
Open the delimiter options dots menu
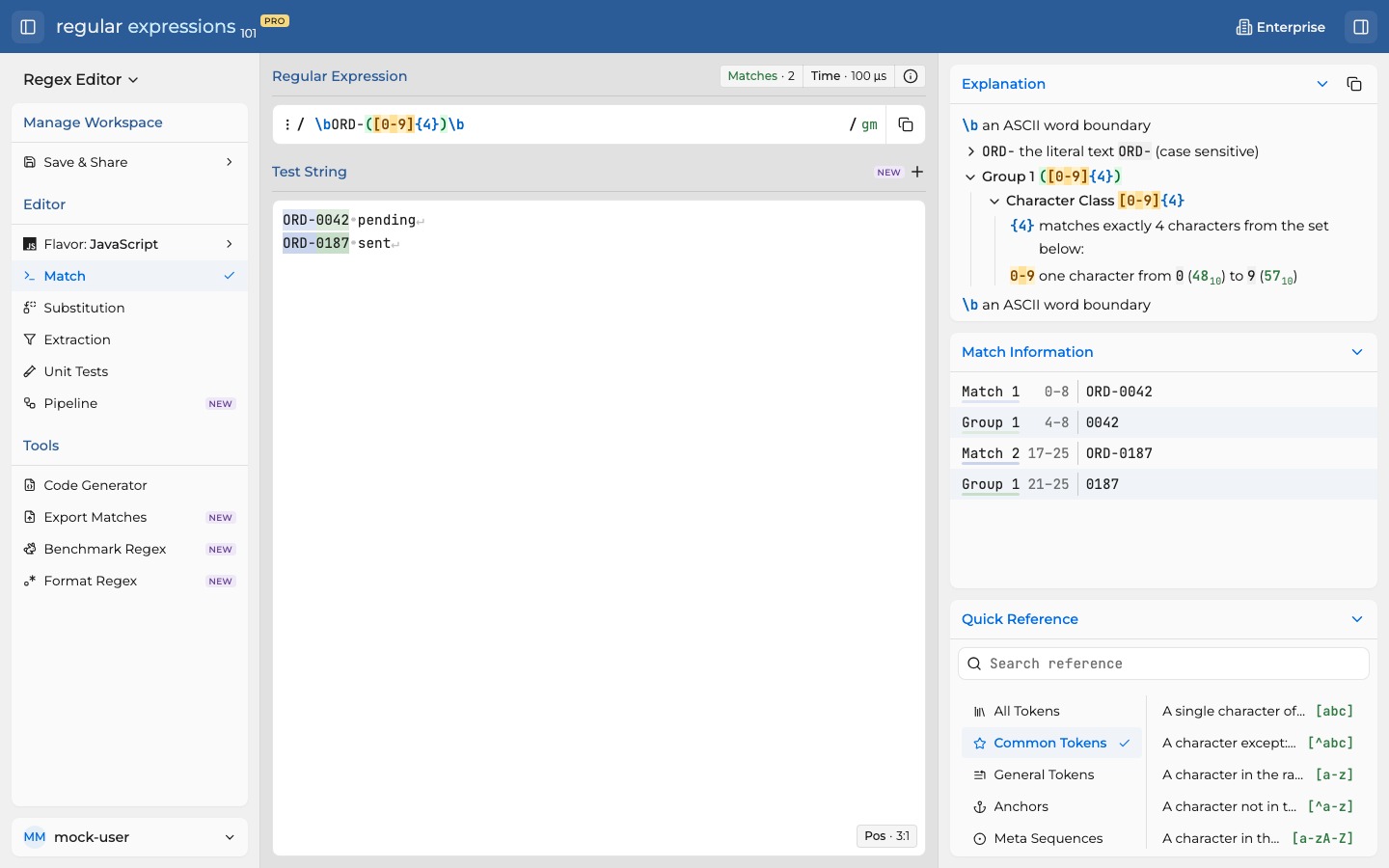287,124
